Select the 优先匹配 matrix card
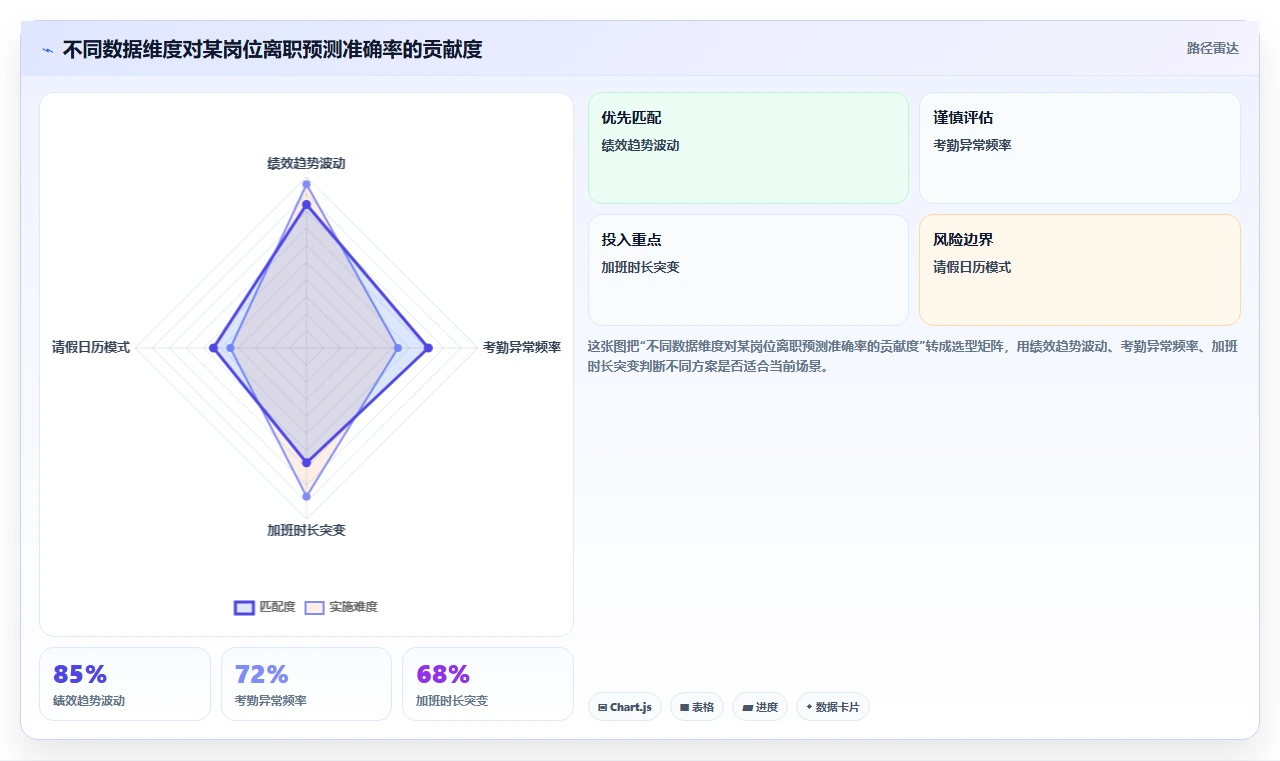 (748, 148)
